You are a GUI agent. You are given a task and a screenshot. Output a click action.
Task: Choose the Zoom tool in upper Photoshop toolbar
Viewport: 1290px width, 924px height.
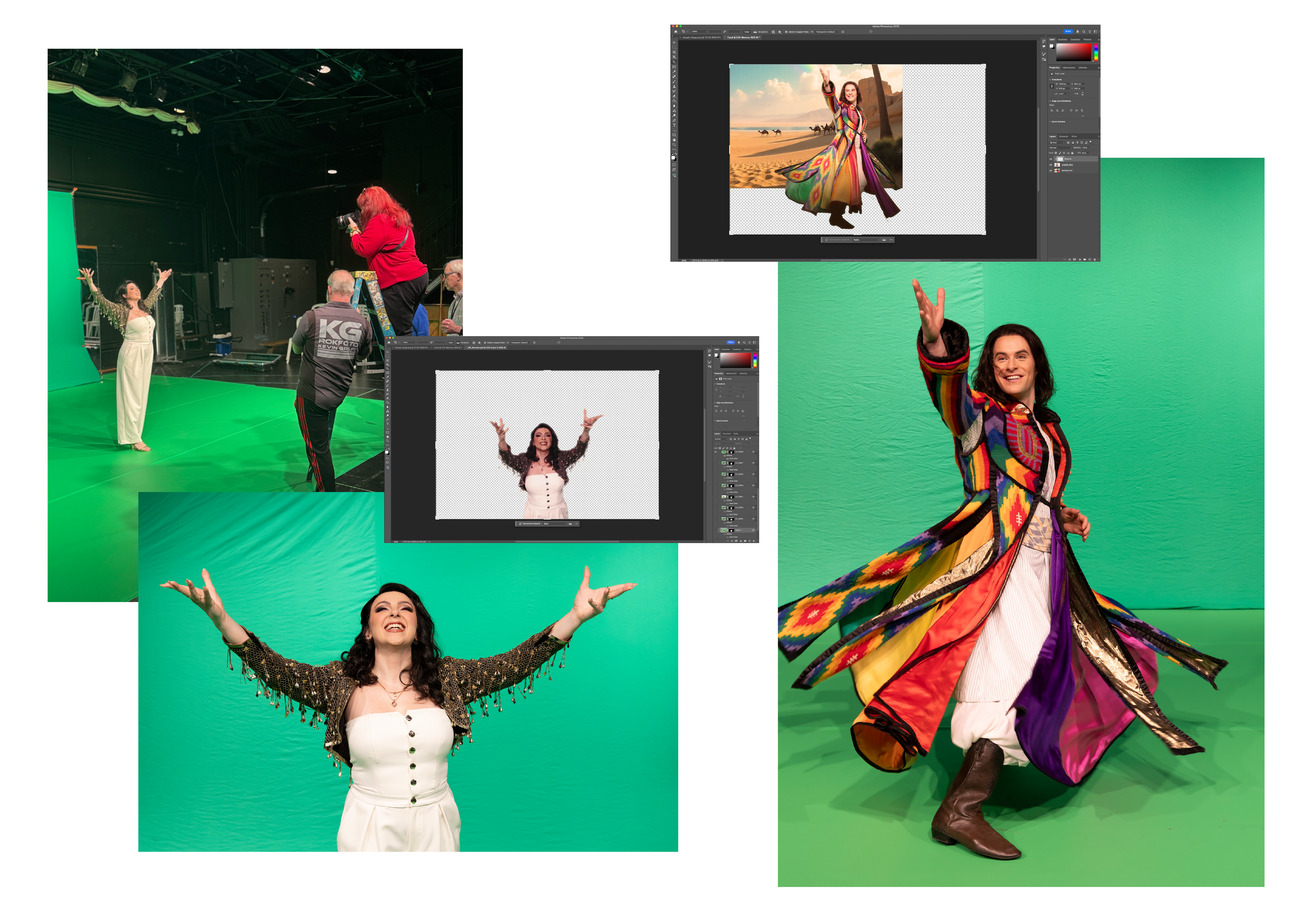(674, 144)
